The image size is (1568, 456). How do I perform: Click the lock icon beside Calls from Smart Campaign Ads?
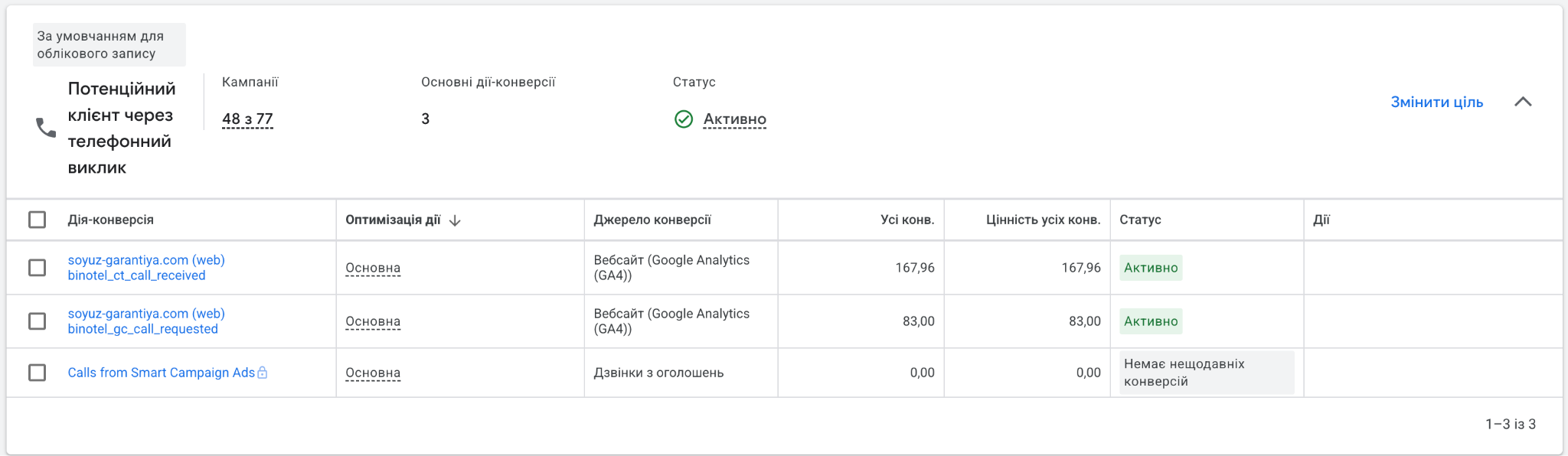[263, 373]
